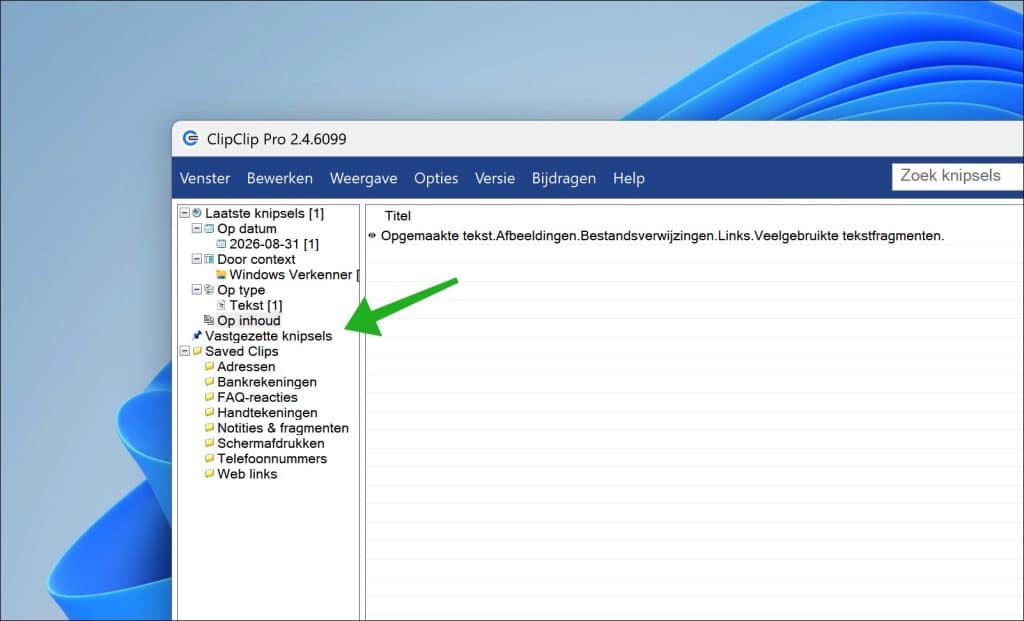This screenshot has width=1024, height=621.
Task: Open the Venster menu
Action: click(205, 178)
